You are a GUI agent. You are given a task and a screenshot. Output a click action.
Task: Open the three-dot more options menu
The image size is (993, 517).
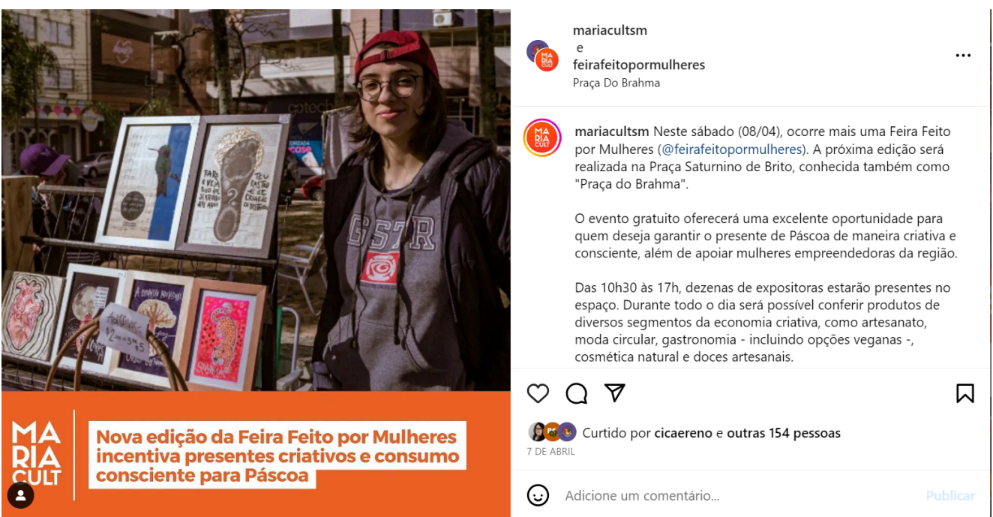click(x=963, y=56)
